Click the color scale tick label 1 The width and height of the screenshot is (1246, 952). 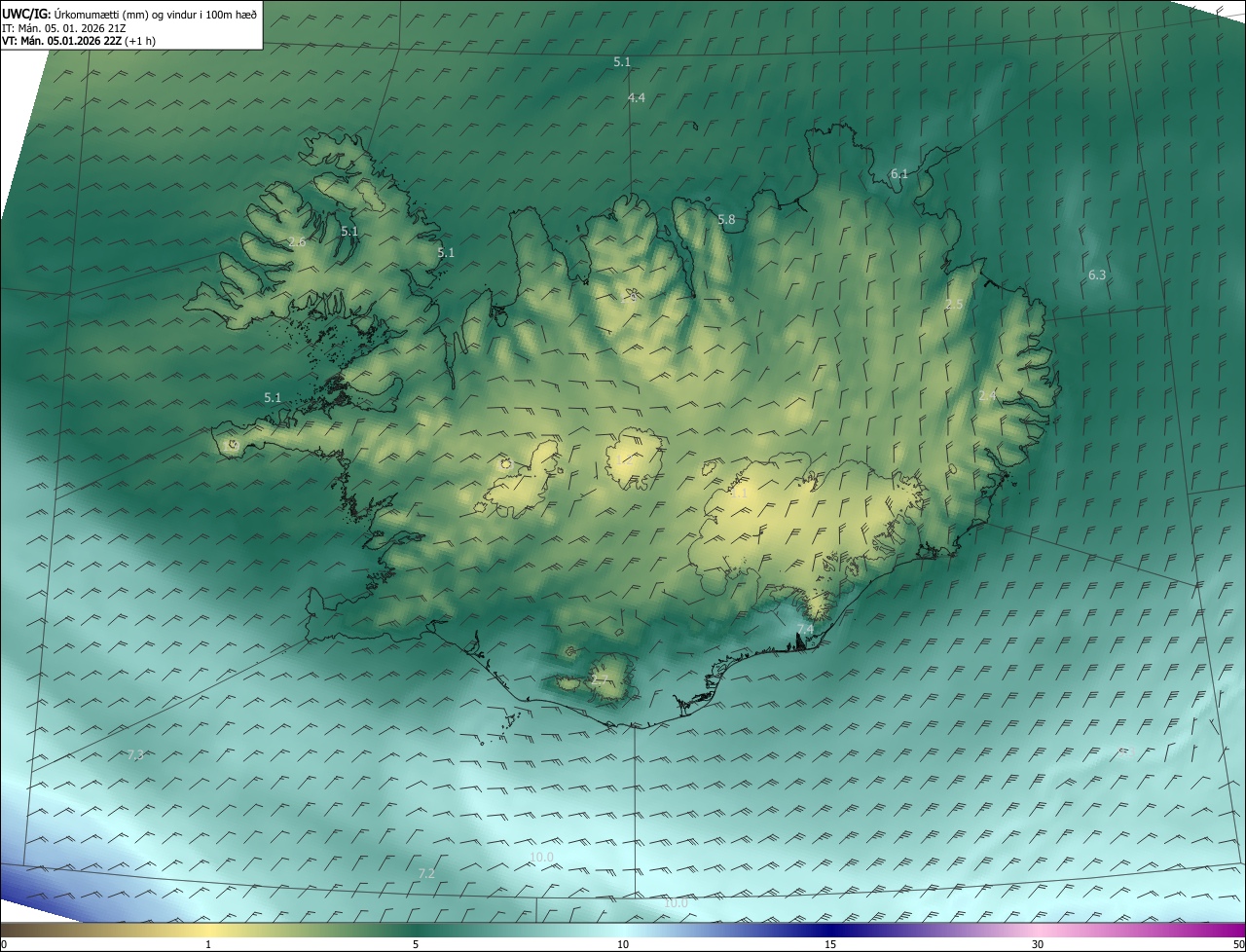[208, 945]
